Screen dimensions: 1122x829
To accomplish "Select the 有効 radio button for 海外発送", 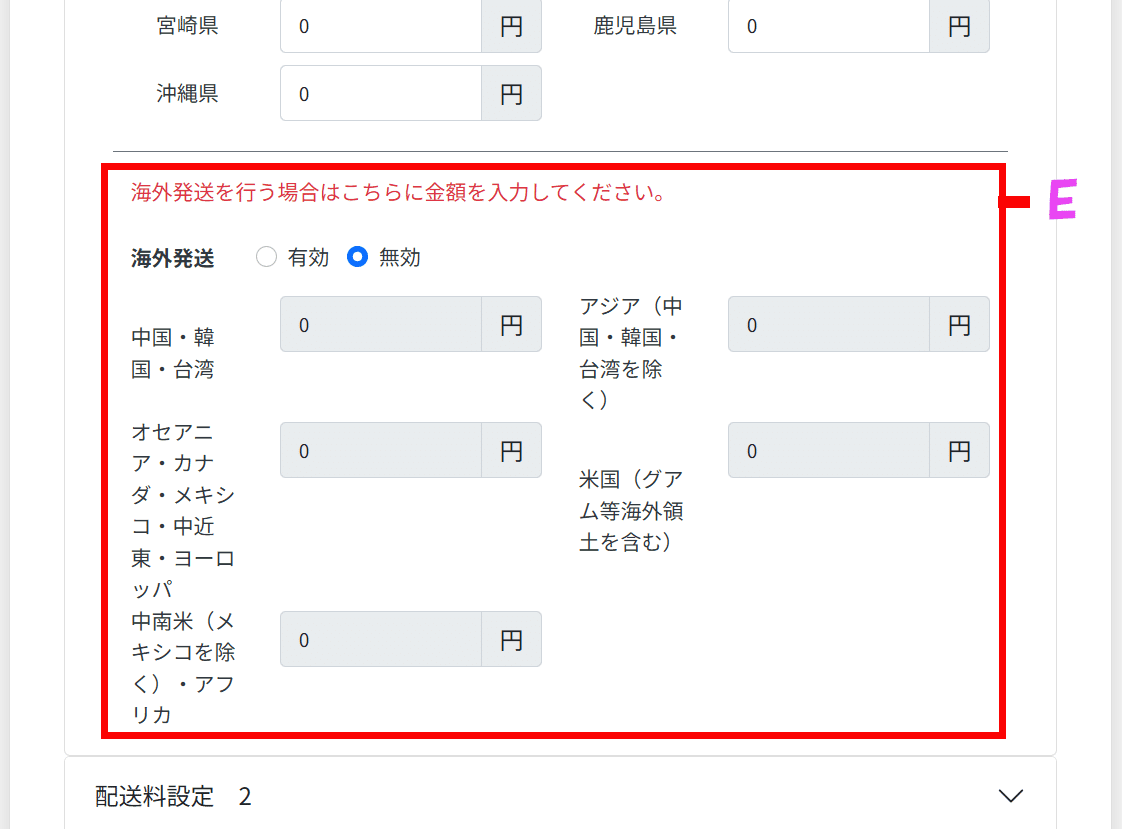I will click(x=266, y=257).
